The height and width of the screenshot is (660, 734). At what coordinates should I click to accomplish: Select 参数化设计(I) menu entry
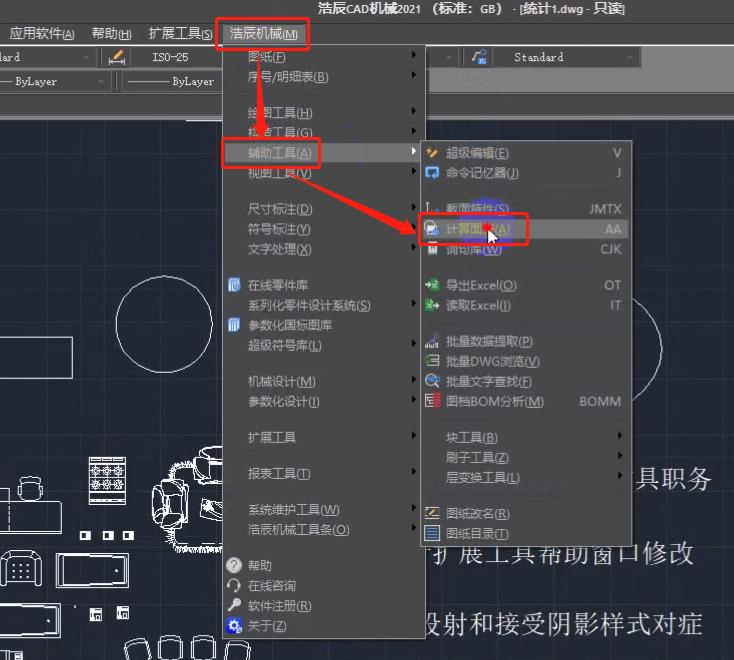pos(323,402)
